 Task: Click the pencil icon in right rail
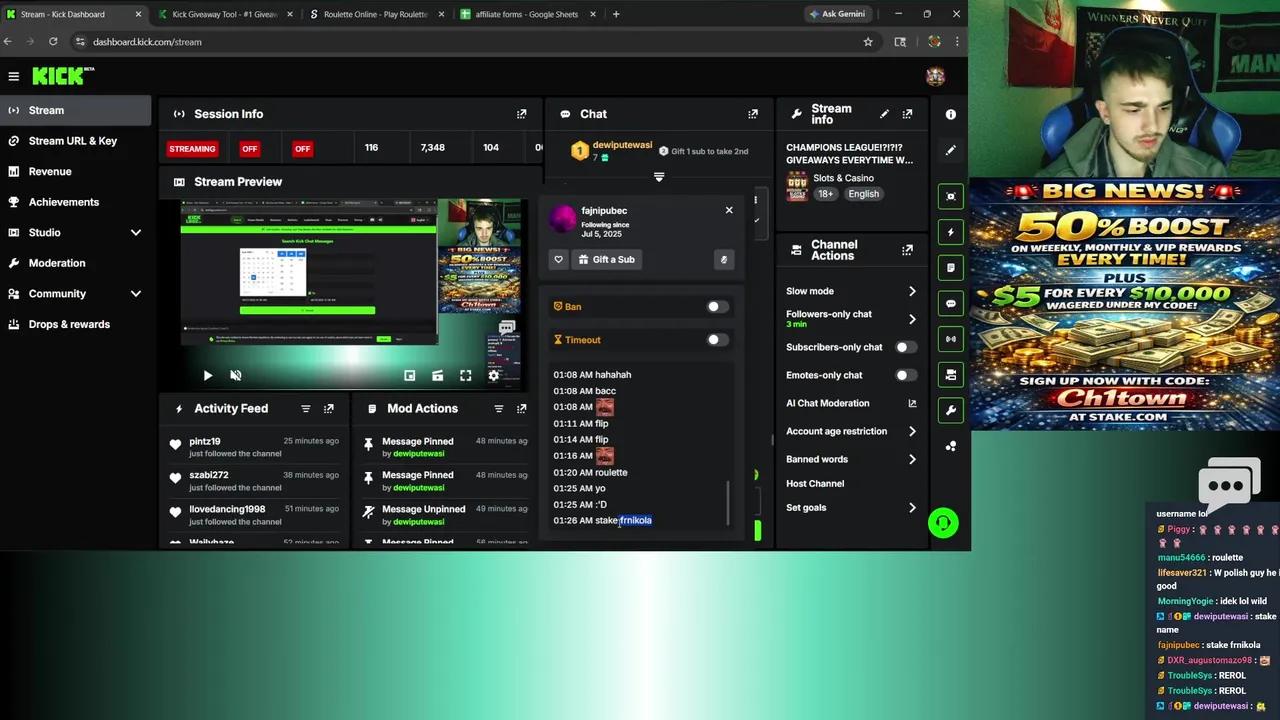pyautogui.click(x=951, y=150)
